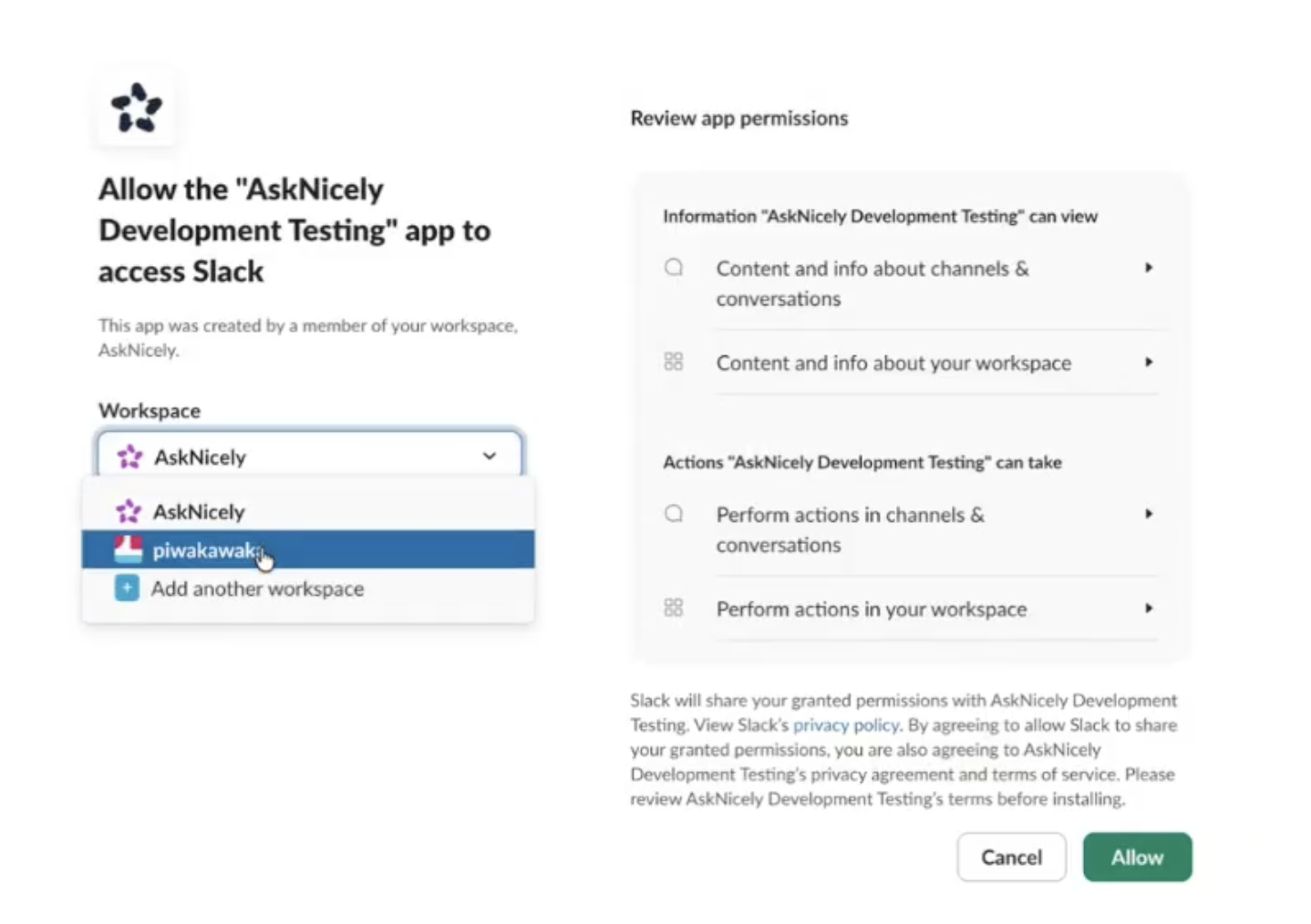Click the green Allow button
Image resolution: width=1311 pixels, height=924 pixels.
click(x=1137, y=857)
